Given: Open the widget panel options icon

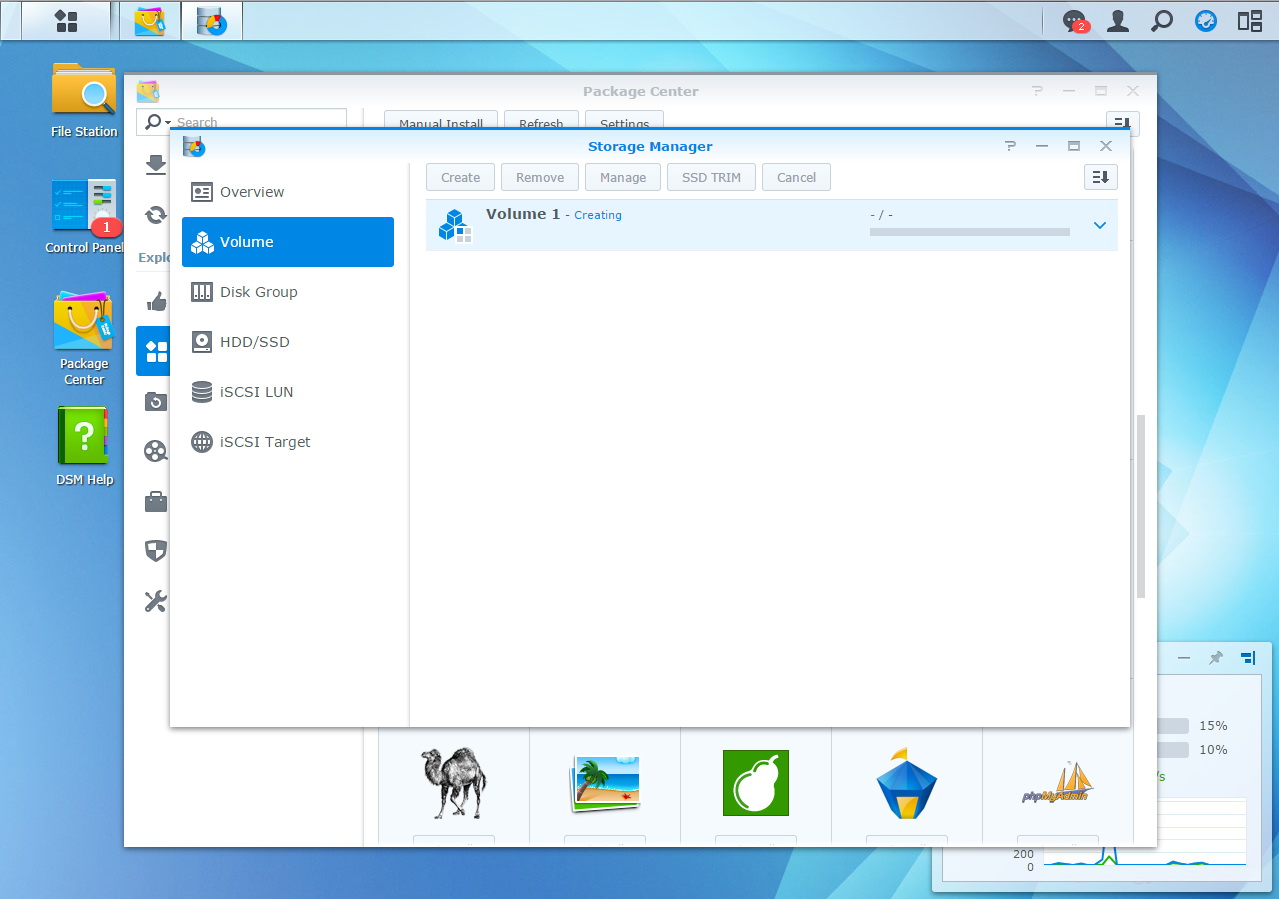Looking at the screenshot, I should click(x=1248, y=658).
